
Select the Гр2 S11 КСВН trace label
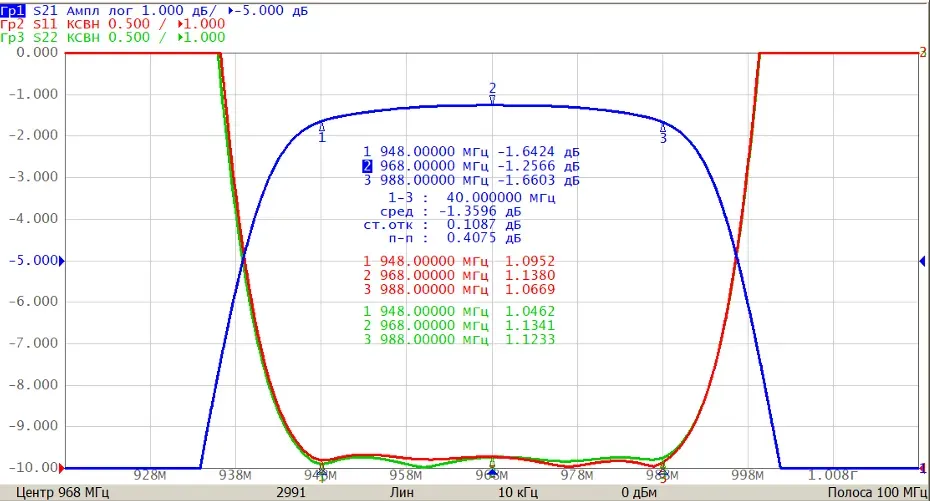113,24
